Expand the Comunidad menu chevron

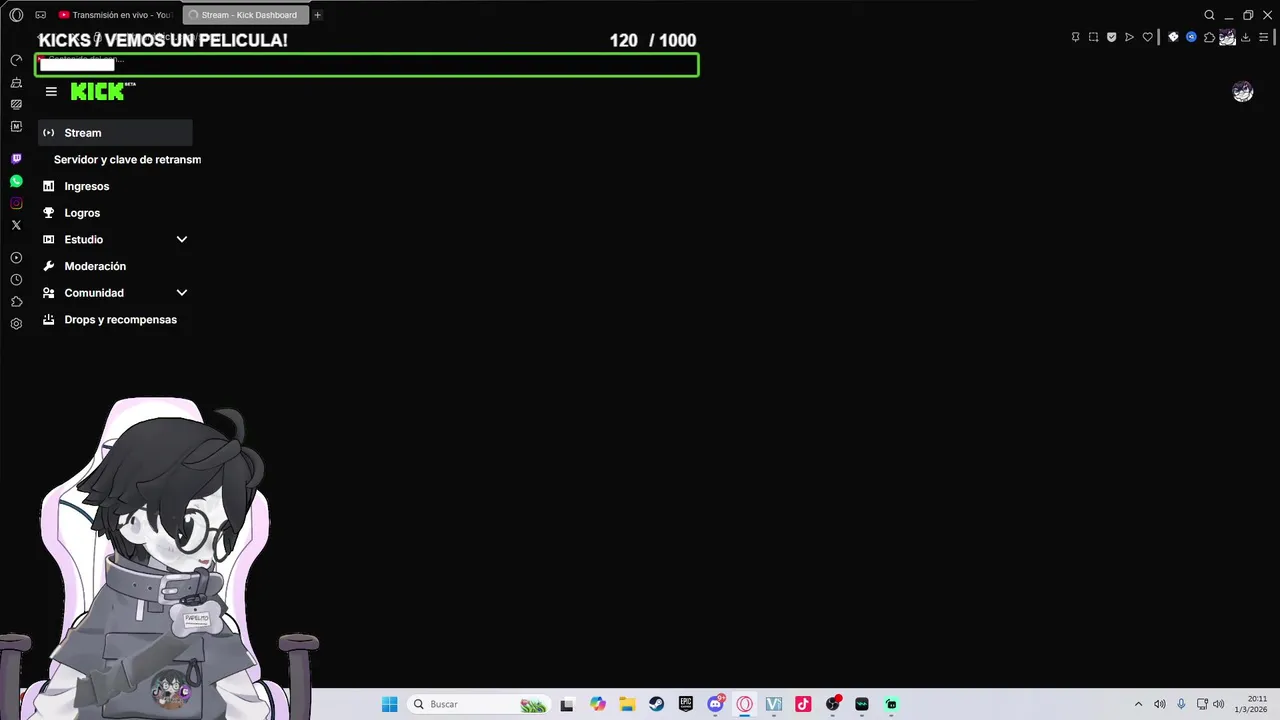(x=182, y=293)
